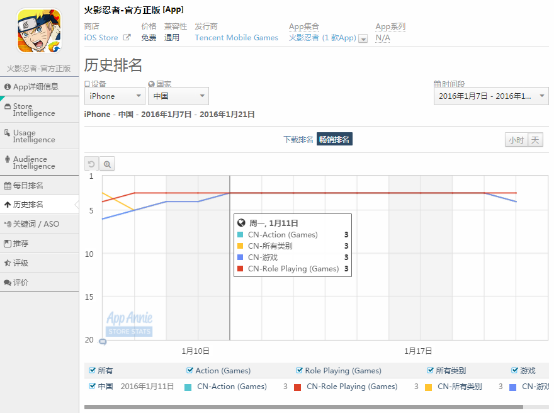
Task: Open Audience Intelligence in the sidebar
Action: [x=40, y=163]
